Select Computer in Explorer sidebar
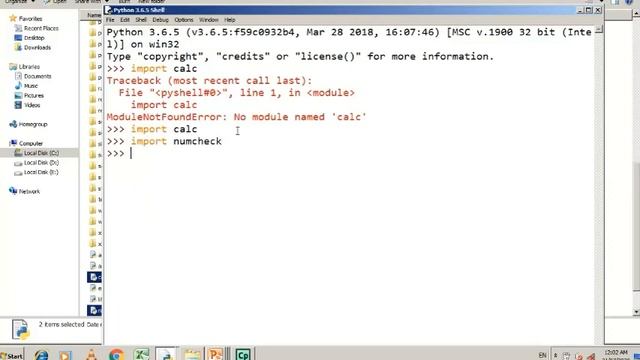 pos(31,143)
